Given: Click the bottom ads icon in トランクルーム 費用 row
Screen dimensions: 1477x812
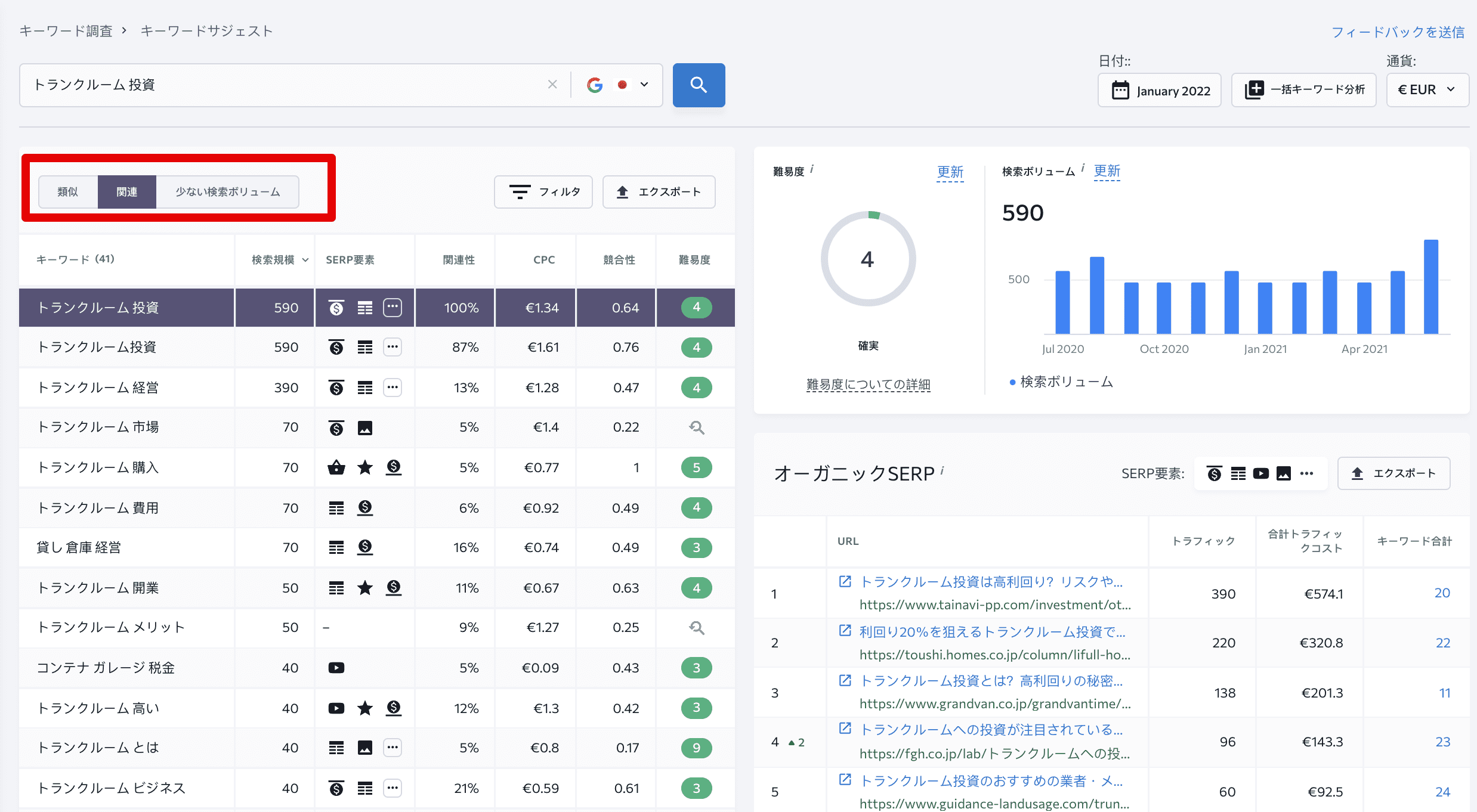Looking at the screenshot, I should (x=365, y=508).
